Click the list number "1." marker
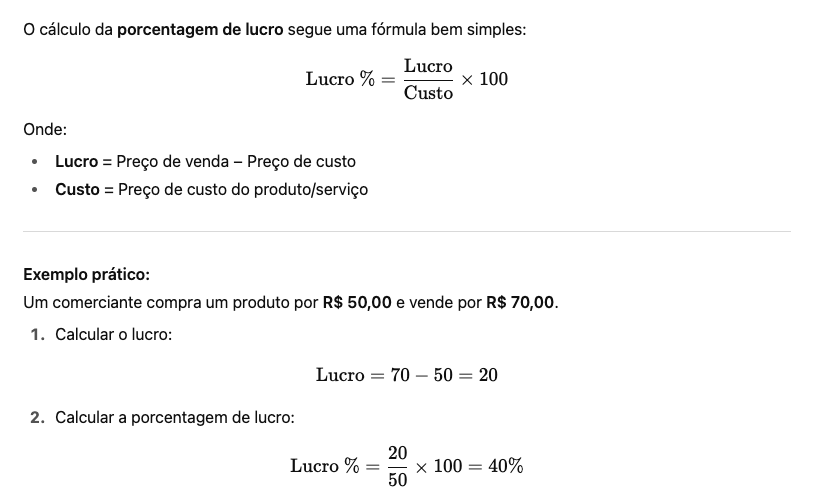The height and width of the screenshot is (504, 835). (38, 335)
